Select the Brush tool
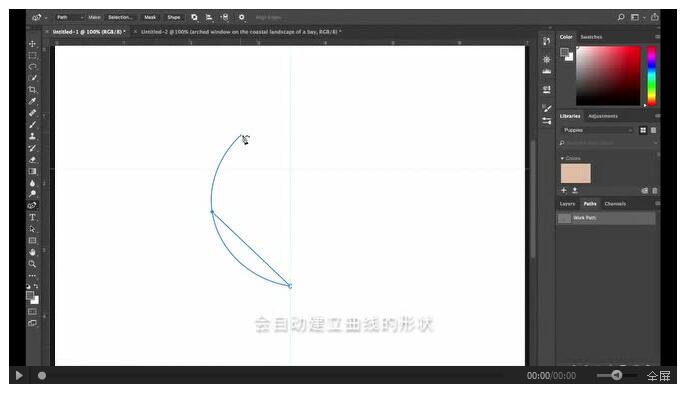Screen dimensions: 686x394 pyautogui.click(x=32, y=125)
